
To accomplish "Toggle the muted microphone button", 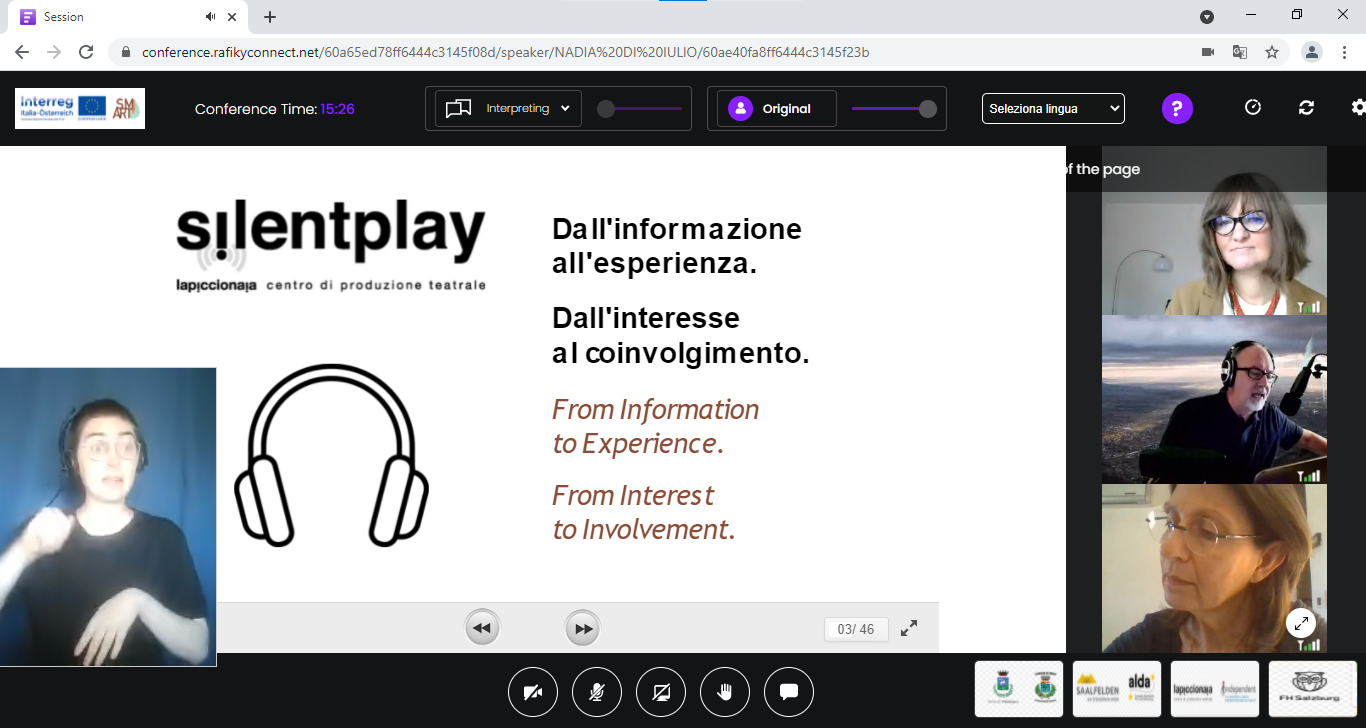I will click(x=597, y=692).
